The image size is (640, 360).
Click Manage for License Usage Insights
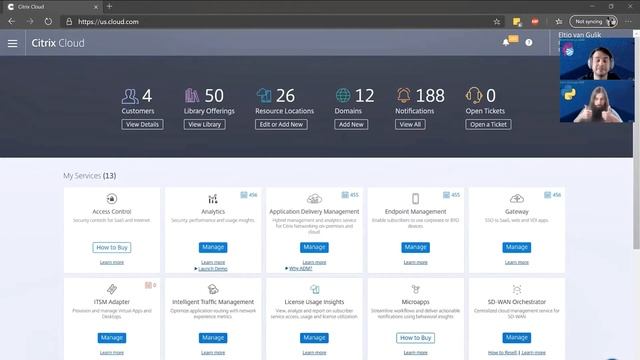(314, 338)
